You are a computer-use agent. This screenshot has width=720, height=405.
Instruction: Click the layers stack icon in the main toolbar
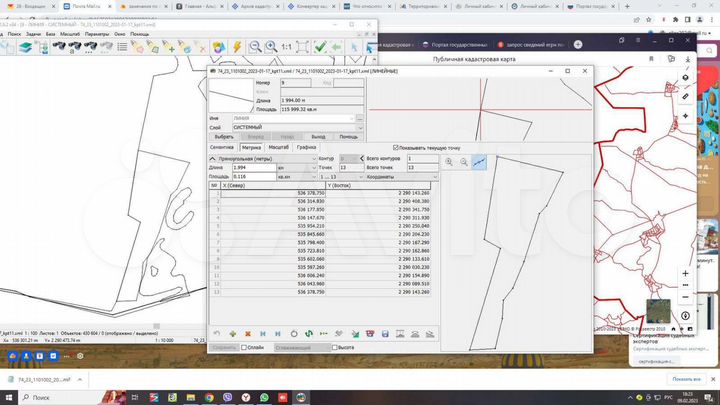point(25,47)
